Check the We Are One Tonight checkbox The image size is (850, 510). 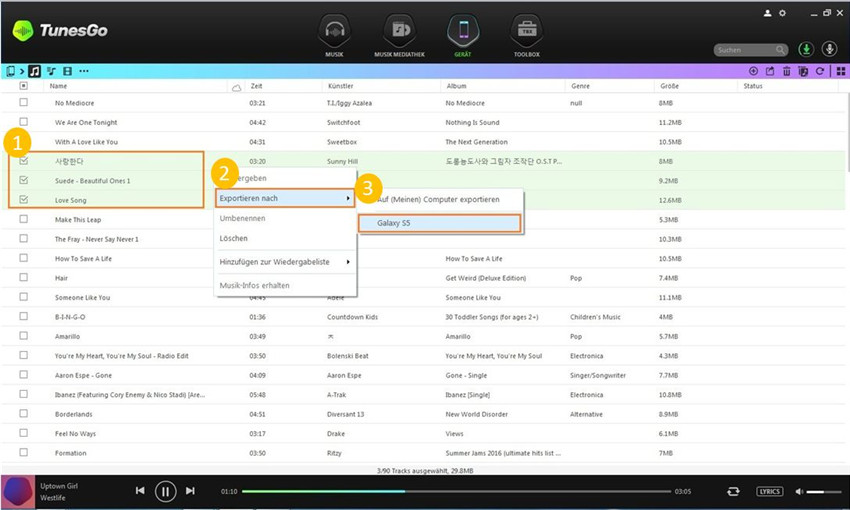(23, 121)
